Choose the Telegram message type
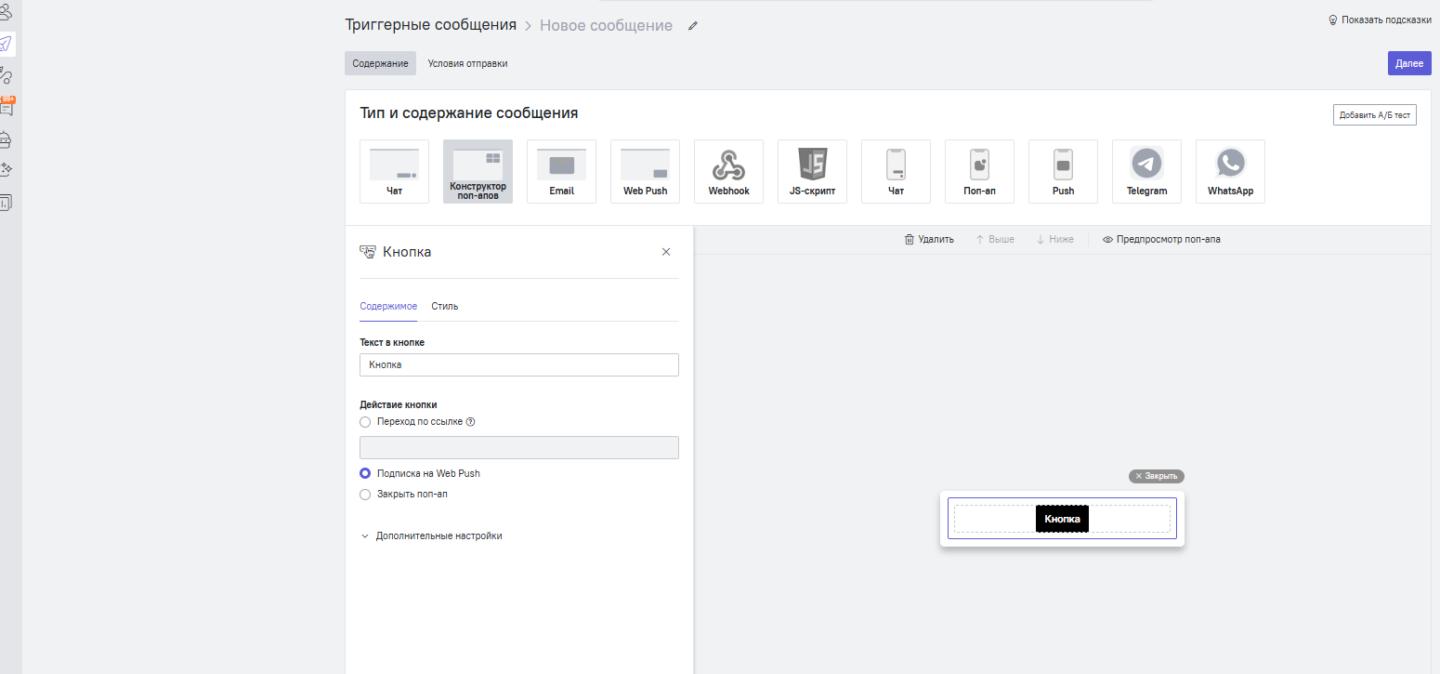Screen dimensions: 1440x674 [x=1146, y=171]
